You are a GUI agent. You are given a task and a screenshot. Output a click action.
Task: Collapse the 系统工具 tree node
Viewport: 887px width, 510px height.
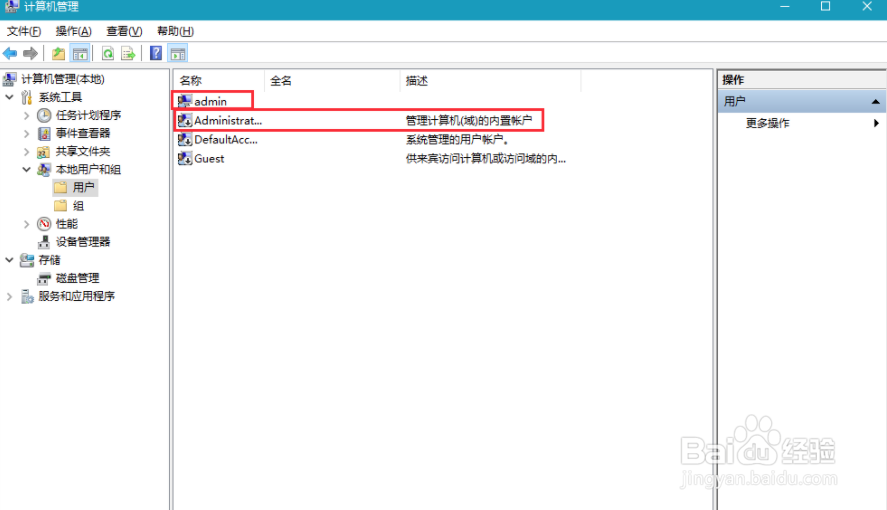pos(10,97)
